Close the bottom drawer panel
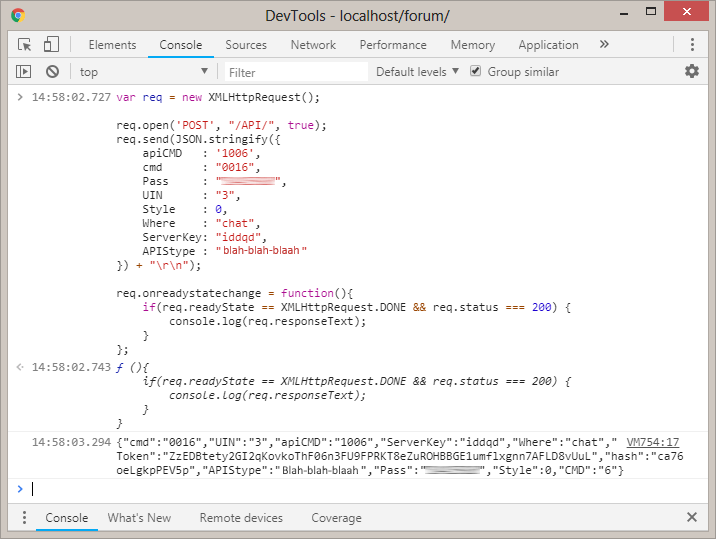This screenshot has width=716, height=539. (692, 517)
